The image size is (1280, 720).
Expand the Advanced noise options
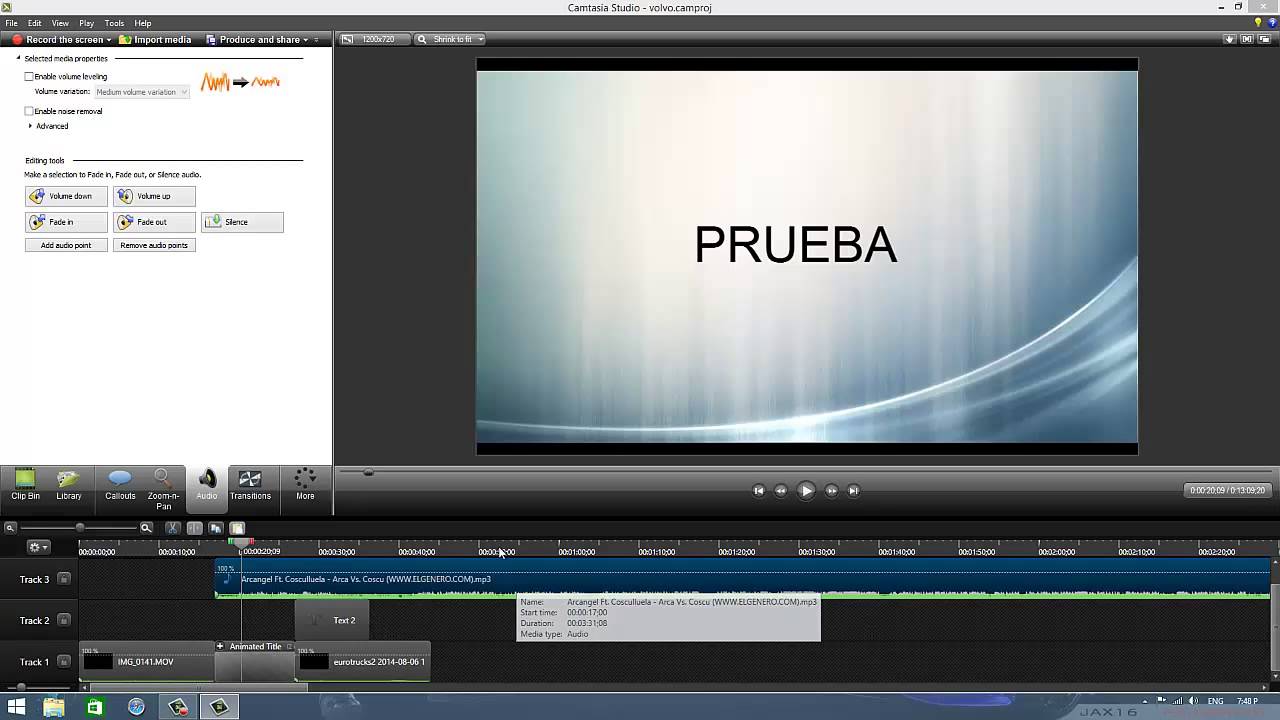click(x=31, y=126)
